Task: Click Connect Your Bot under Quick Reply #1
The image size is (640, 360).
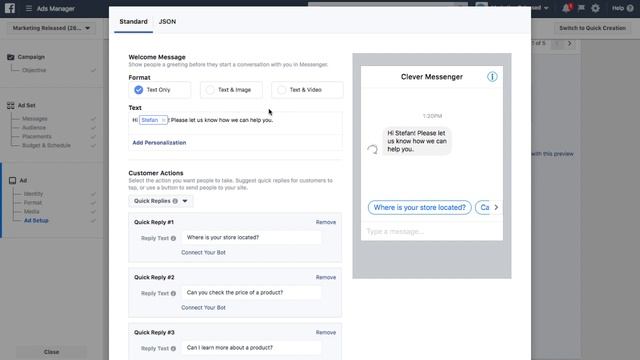Action: [203, 252]
